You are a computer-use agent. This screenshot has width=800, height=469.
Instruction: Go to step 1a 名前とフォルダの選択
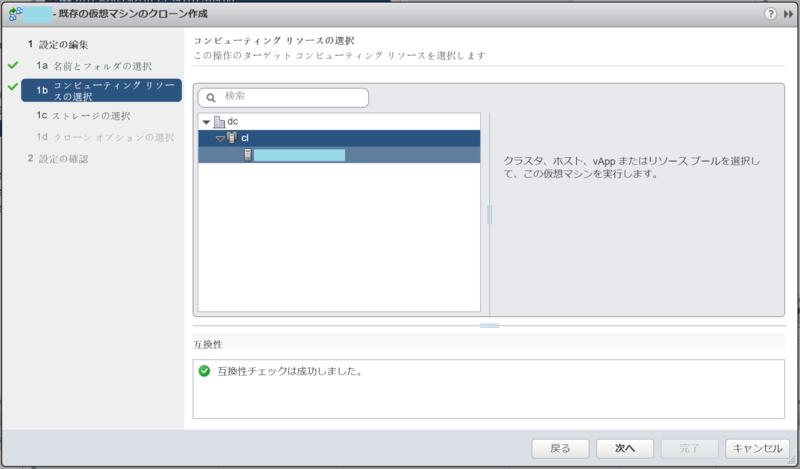coord(94,66)
